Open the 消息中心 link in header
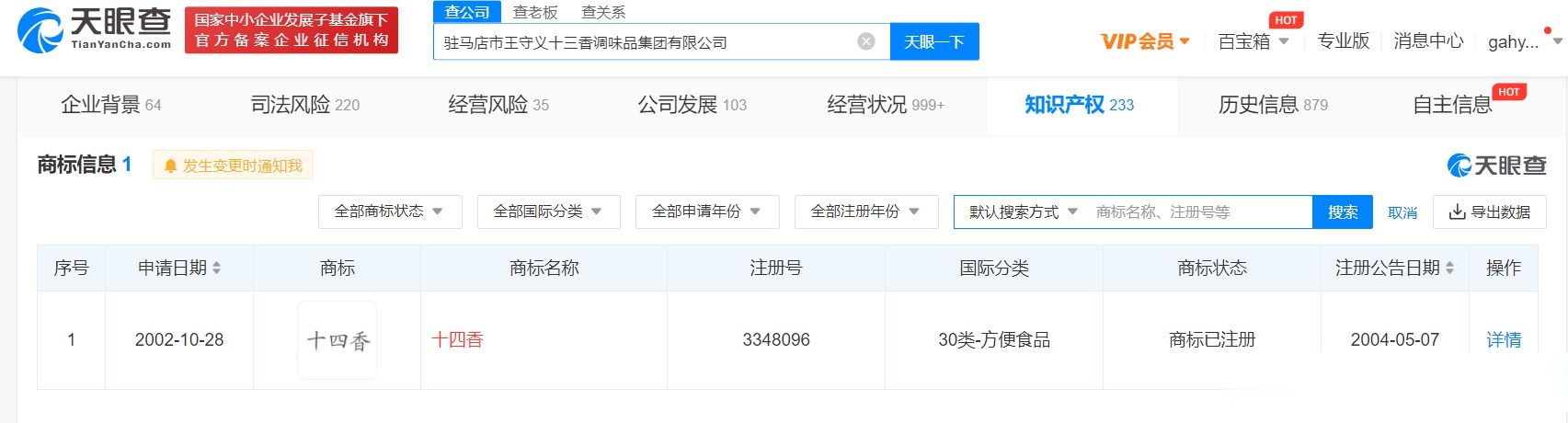The width and height of the screenshot is (1568, 423). coord(1428,41)
